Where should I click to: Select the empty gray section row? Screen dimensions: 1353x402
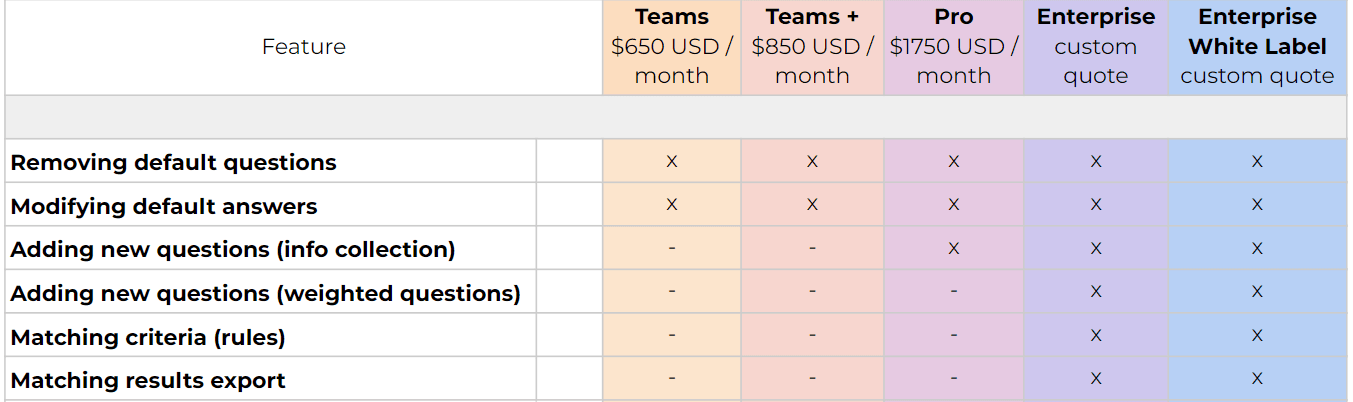tap(675, 117)
